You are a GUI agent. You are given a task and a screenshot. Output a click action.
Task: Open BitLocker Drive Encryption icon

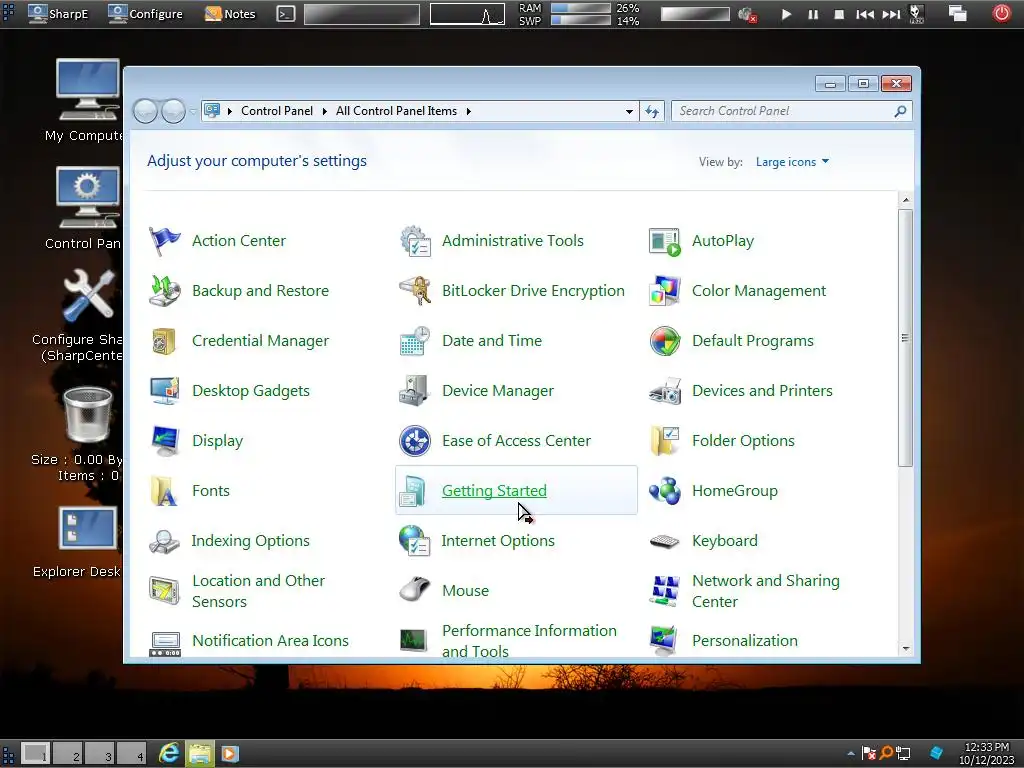[415, 291]
